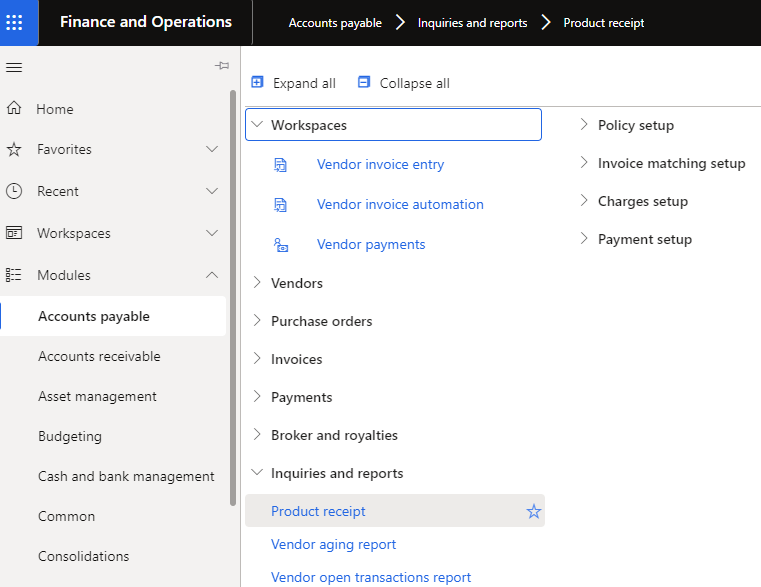Screen dimensions: 761x587
Task: Click the Workspaces icon in the sidebar
Action: (14, 233)
